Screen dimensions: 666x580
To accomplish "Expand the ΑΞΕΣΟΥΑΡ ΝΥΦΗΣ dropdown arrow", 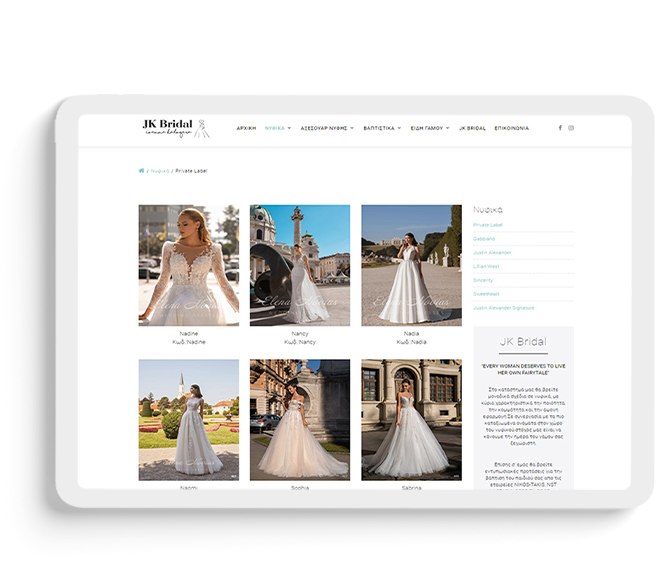I will pyautogui.click(x=352, y=128).
